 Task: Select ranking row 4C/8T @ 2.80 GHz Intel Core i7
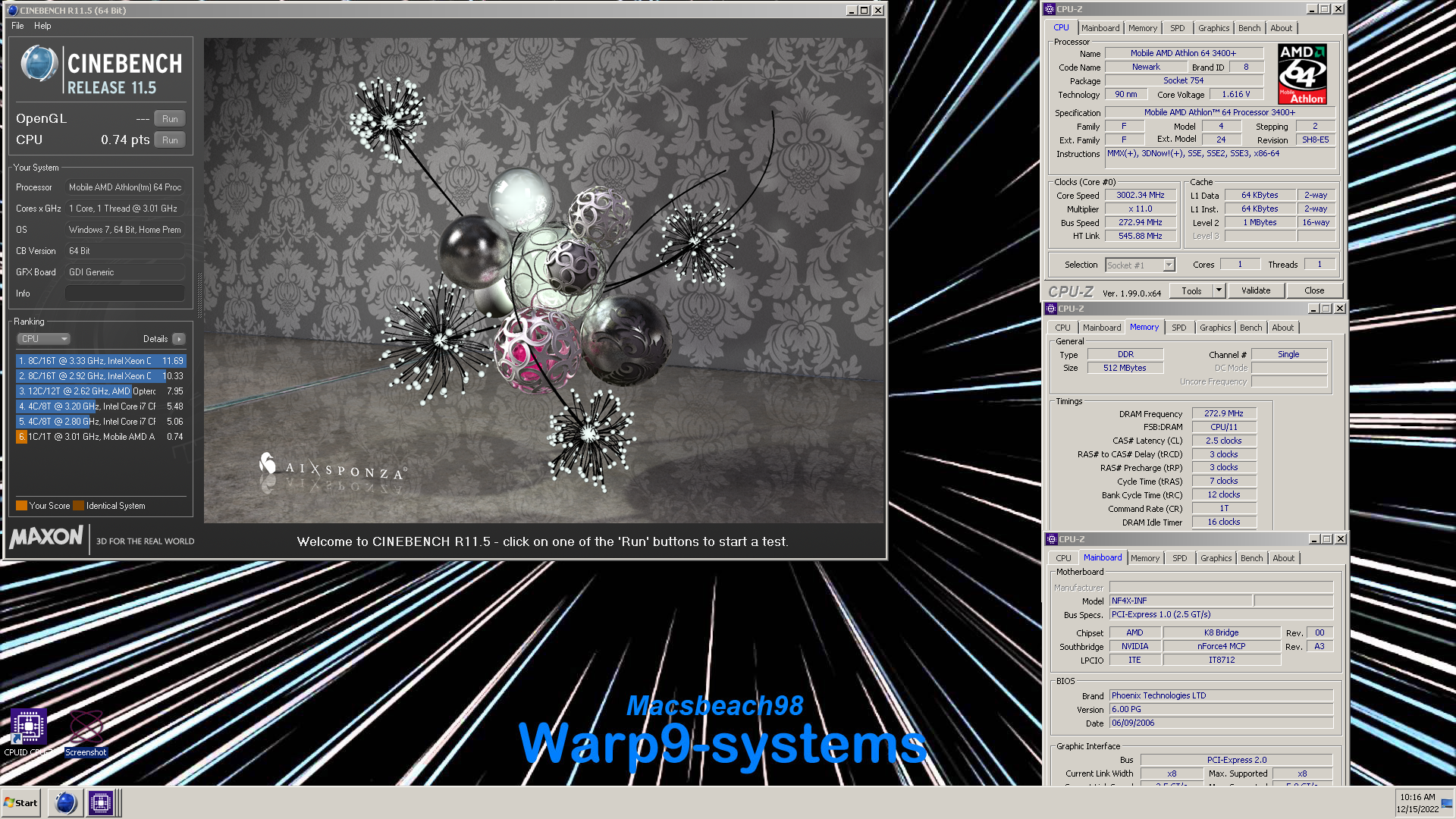point(100,422)
